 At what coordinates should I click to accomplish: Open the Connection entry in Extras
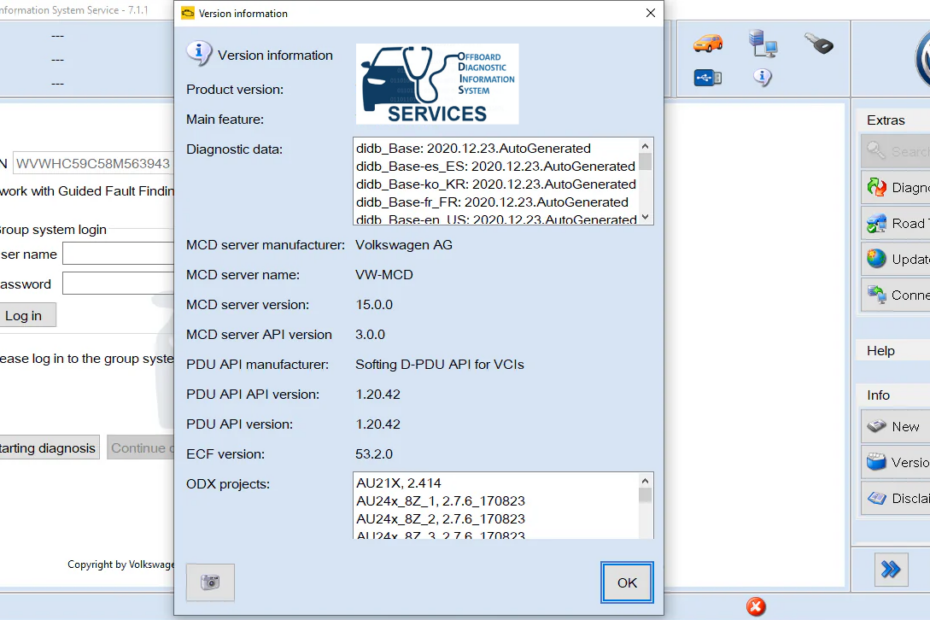pyautogui.click(x=896, y=295)
